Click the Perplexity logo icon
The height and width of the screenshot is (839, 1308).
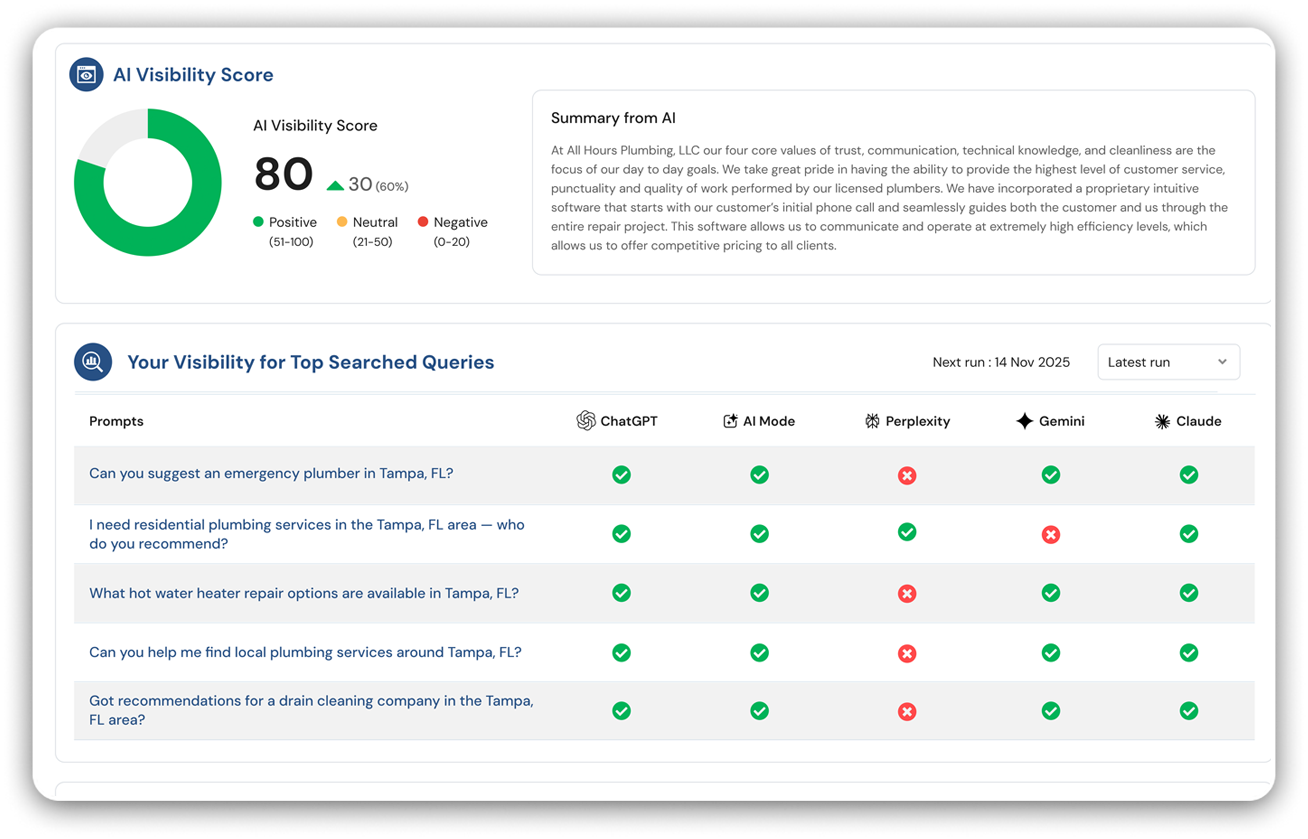coord(872,421)
